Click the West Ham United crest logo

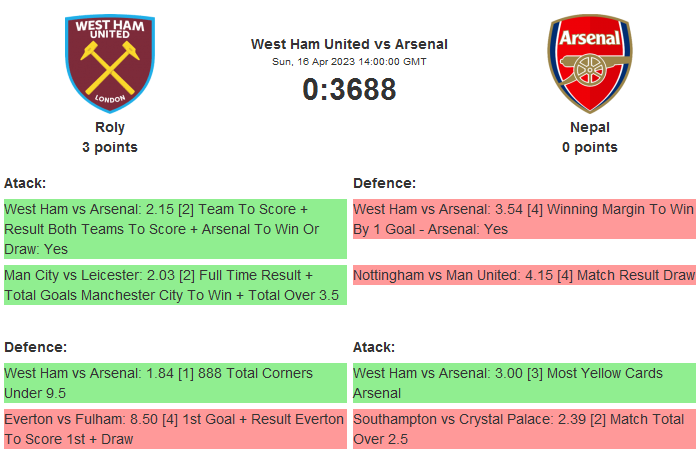pos(110,63)
